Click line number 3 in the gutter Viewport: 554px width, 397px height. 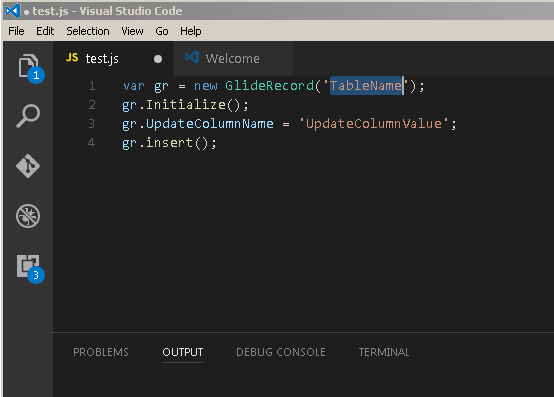[92, 124]
